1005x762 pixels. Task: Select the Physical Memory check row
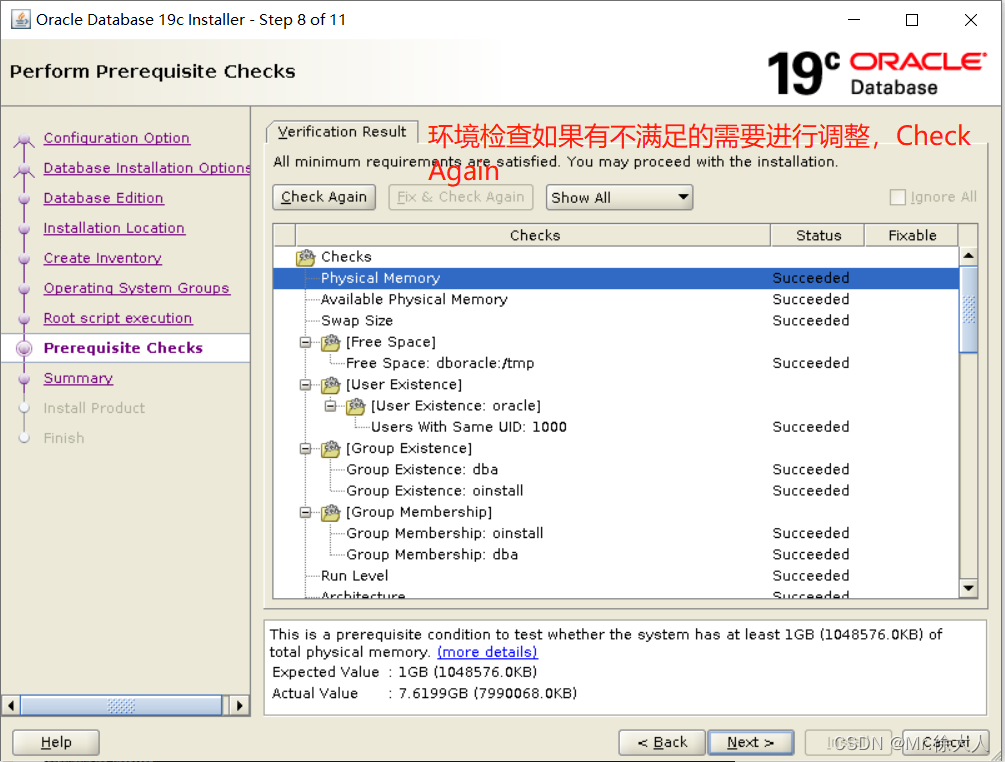[616, 278]
